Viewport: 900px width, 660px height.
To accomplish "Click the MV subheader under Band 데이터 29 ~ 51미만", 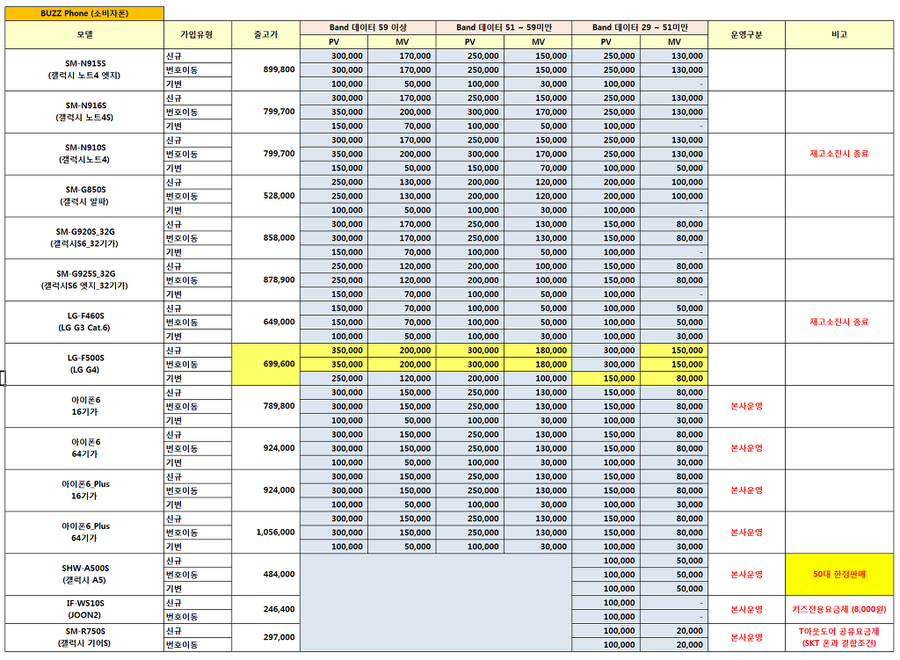I will pyautogui.click(x=674, y=42).
